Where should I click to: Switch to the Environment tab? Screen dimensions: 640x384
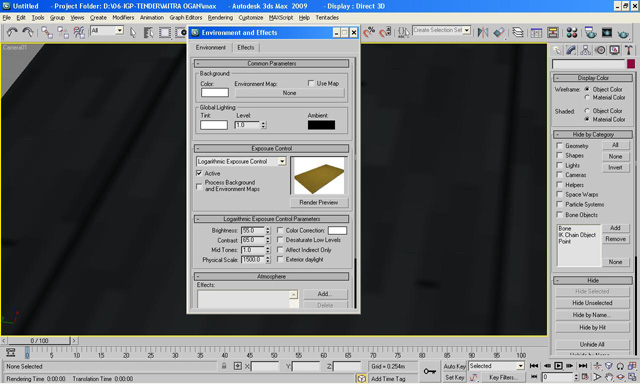[x=211, y=48]
